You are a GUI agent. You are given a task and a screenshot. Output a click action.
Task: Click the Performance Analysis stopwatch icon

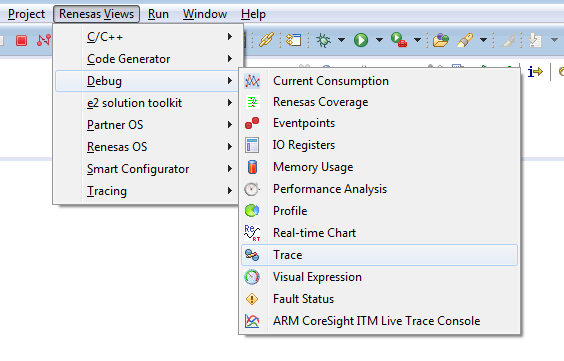click(252, 189)
